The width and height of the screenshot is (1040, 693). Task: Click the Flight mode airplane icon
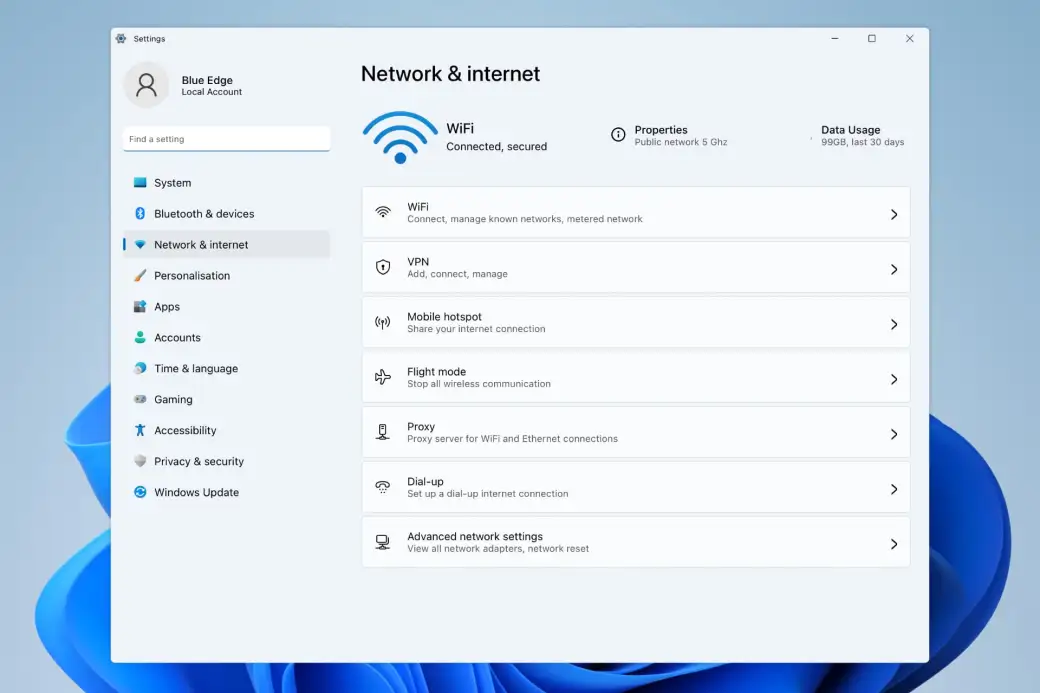(x=383, y=377)
